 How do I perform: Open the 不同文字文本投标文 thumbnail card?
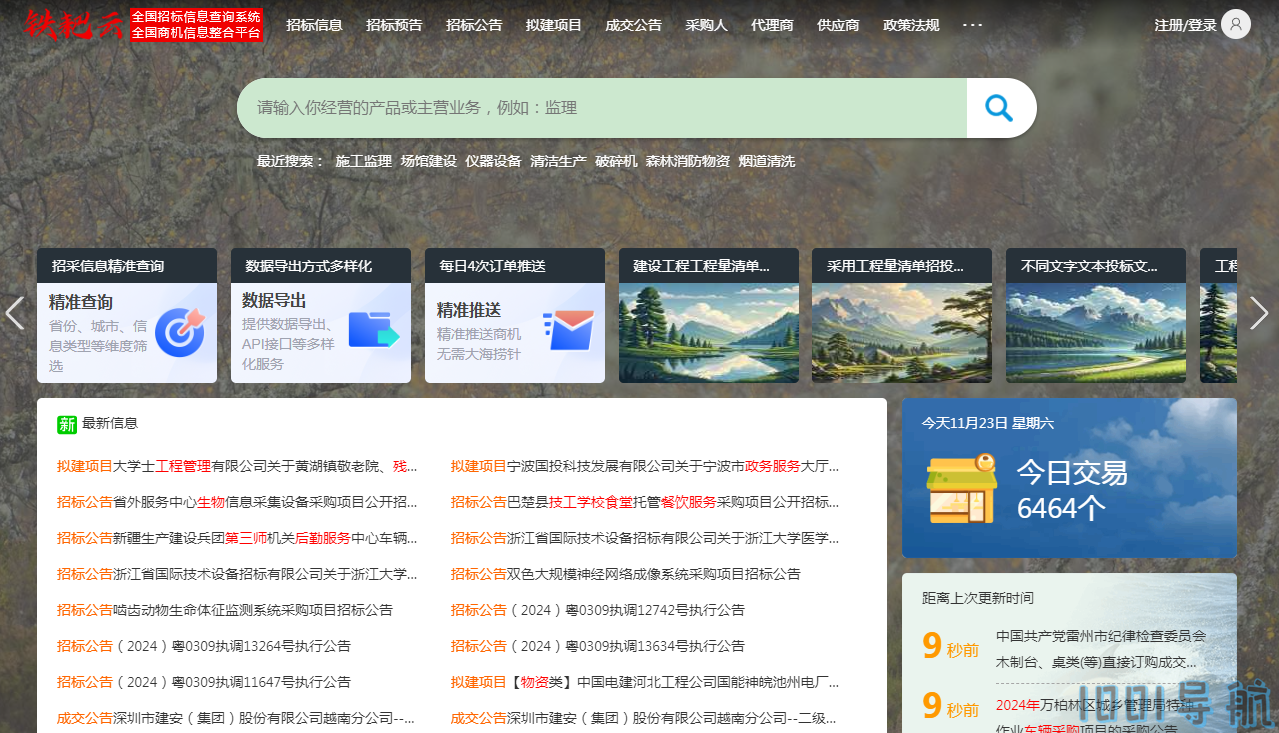[1095, 315]
